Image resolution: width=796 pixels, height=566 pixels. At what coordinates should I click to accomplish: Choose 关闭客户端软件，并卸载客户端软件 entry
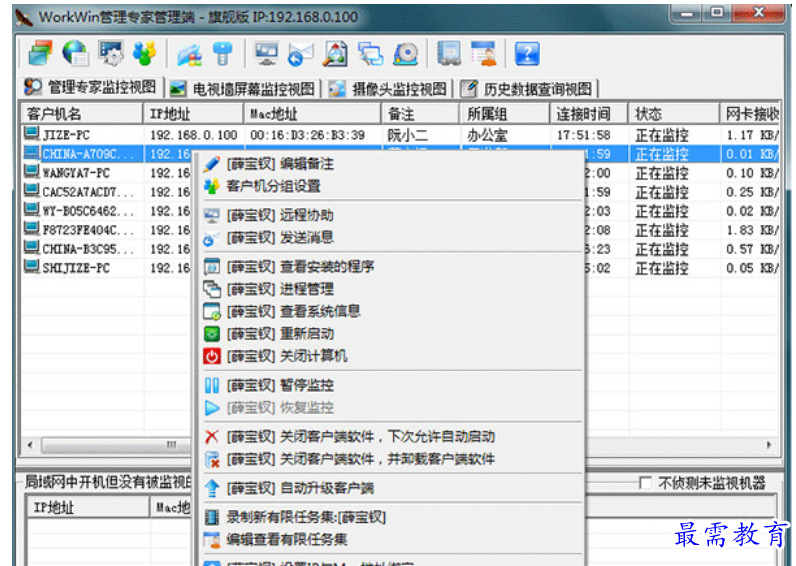(x=388, y=459)
